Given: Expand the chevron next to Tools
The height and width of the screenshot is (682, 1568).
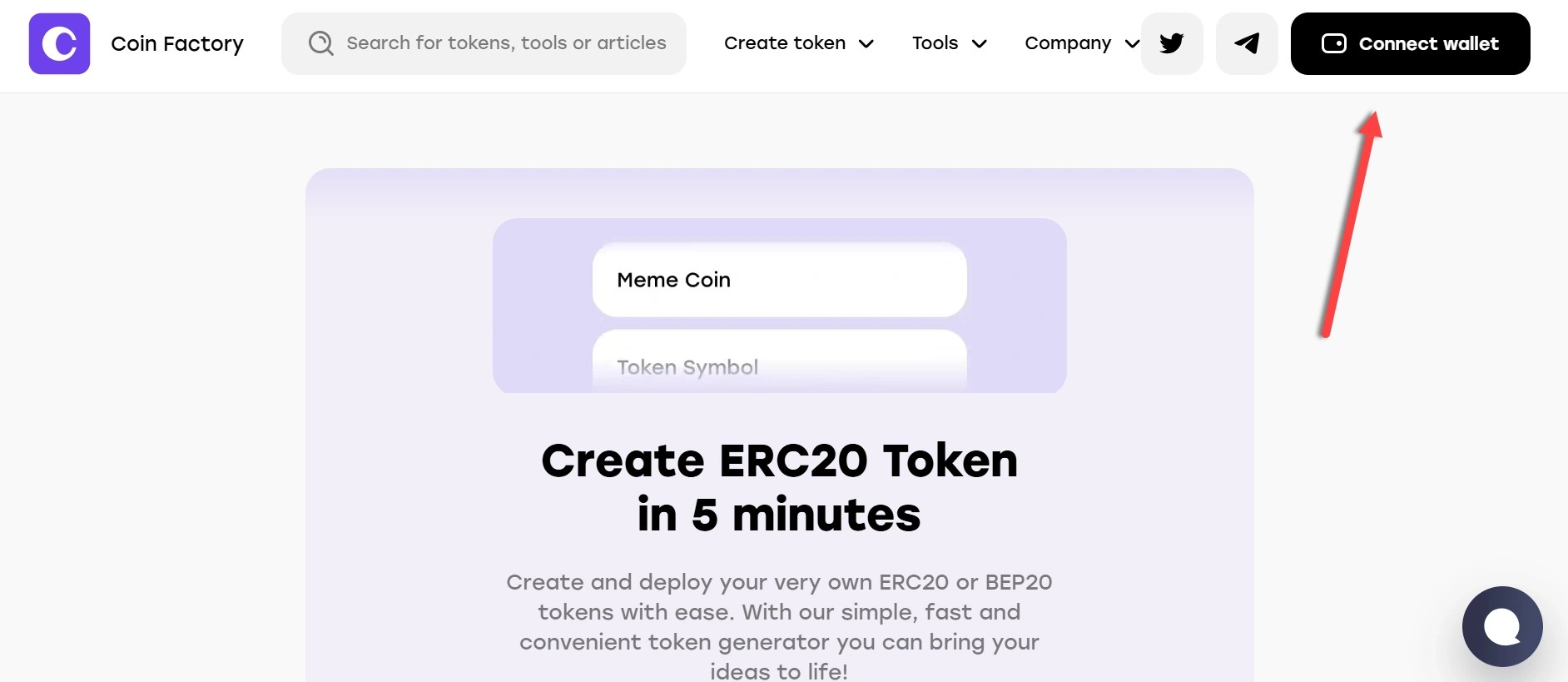Looking at the screenshot, I should tap(980, 44).
